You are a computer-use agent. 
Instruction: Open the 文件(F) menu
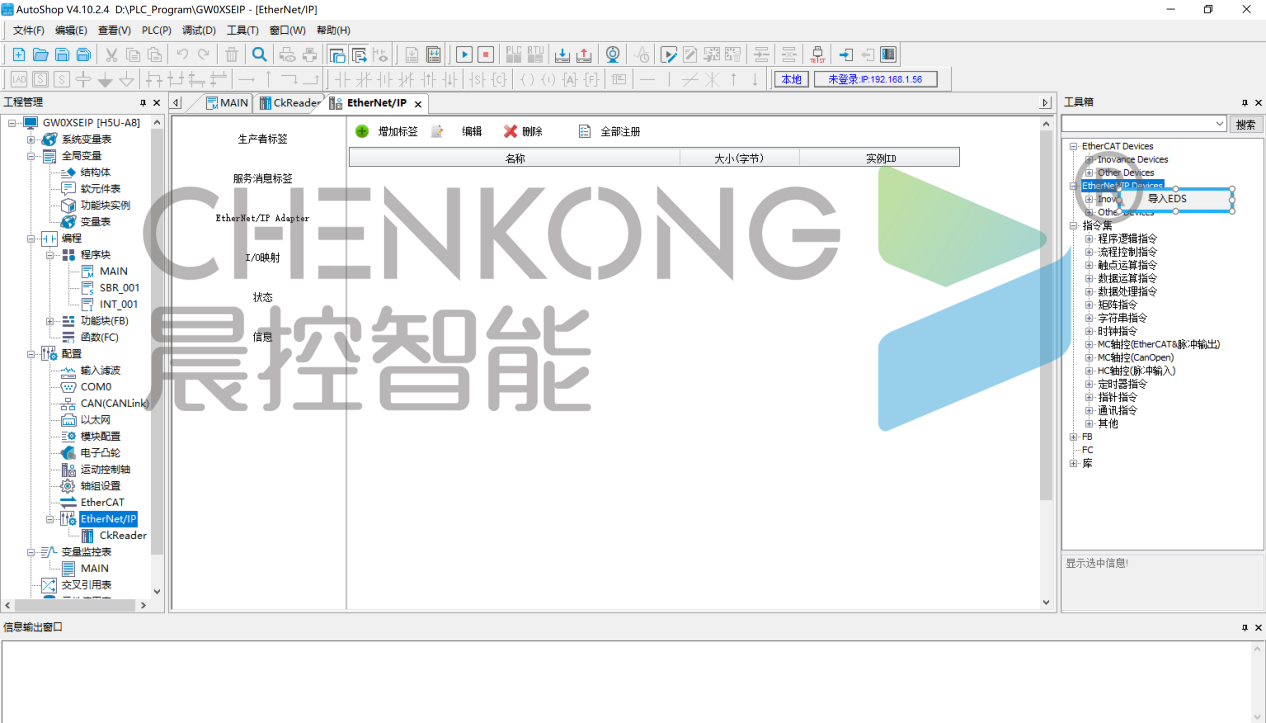(x=28, y=30)
